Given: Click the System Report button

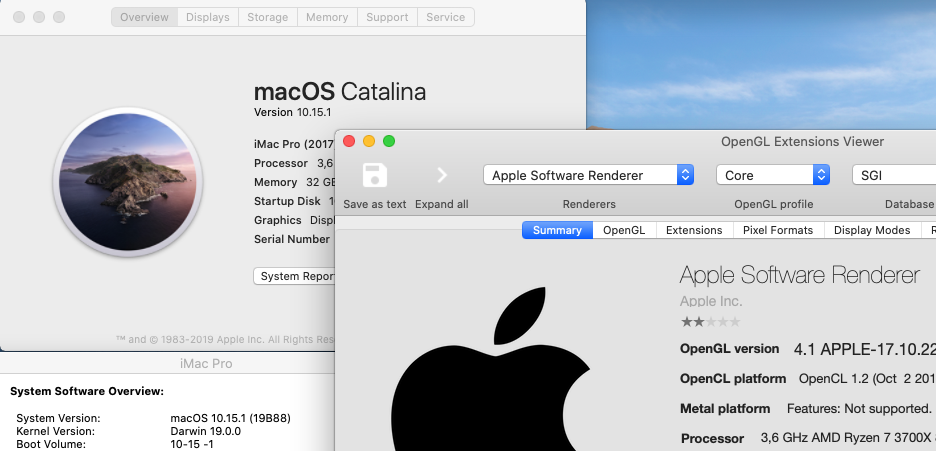Looking at the screenshot, I should point(294,276).
